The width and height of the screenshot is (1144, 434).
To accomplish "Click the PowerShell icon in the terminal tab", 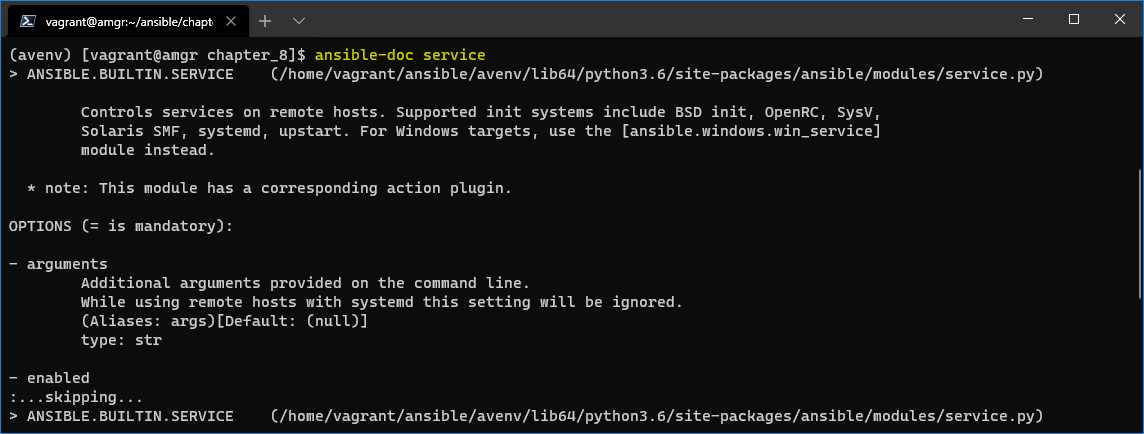I will coord(27,21).
